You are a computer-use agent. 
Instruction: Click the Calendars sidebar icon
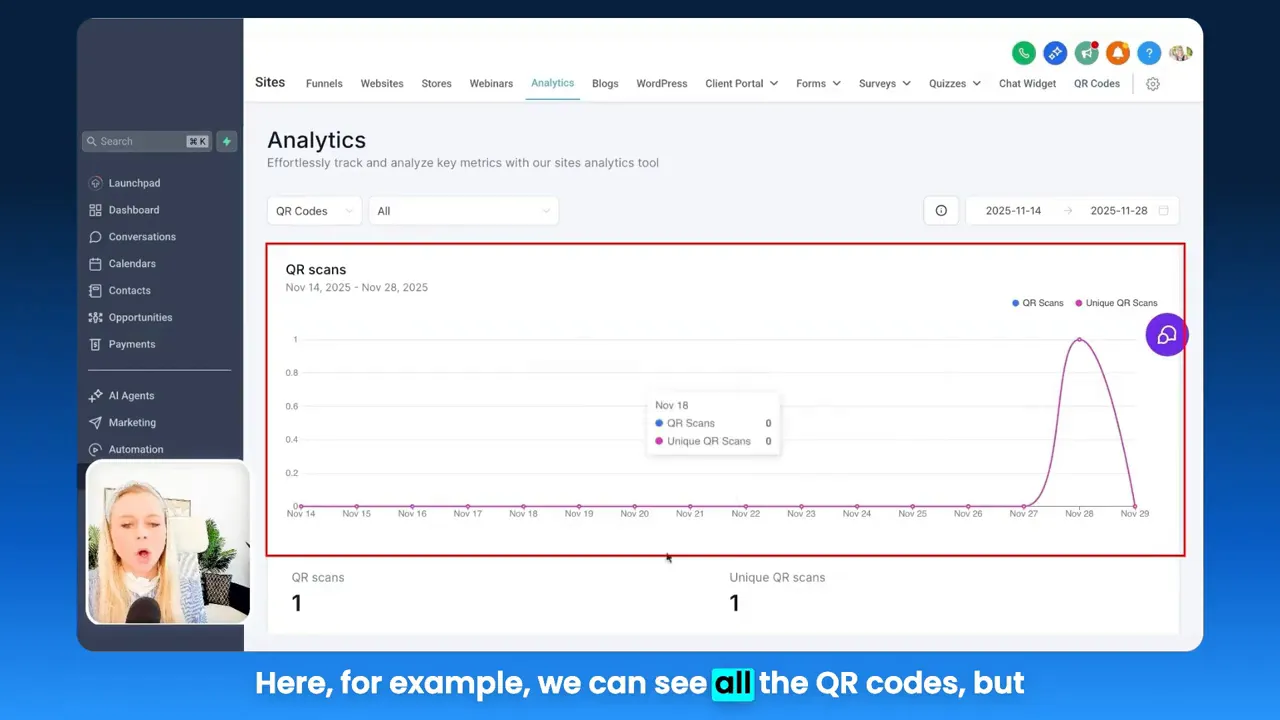(96, 264)
